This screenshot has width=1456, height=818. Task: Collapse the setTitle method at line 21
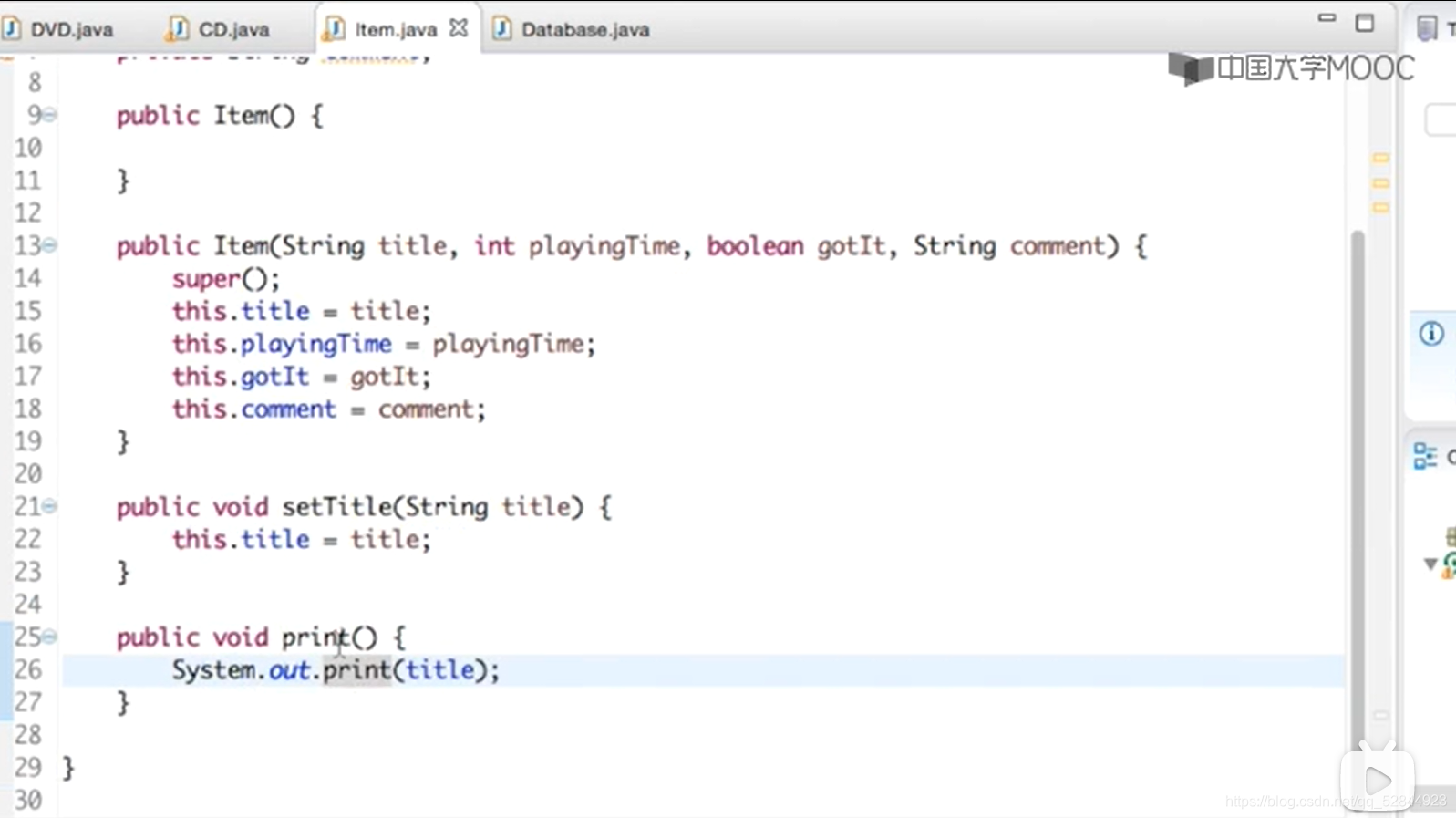coord(50,506)
